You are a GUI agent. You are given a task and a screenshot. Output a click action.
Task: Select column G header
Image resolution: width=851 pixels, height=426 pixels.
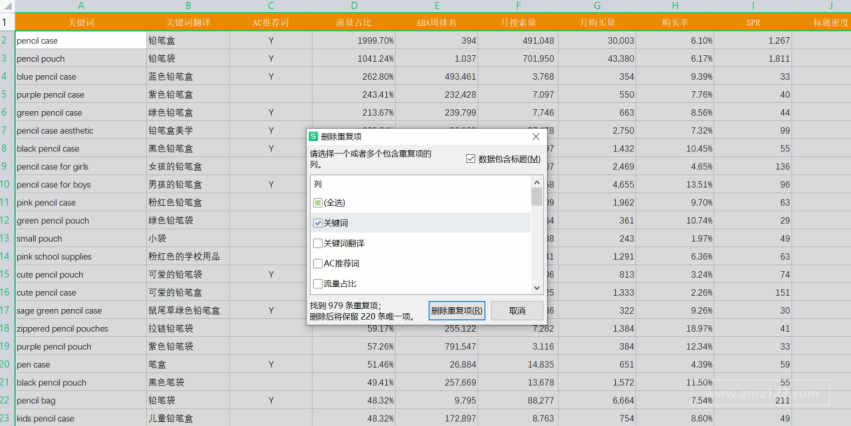[x=597, y=6]
